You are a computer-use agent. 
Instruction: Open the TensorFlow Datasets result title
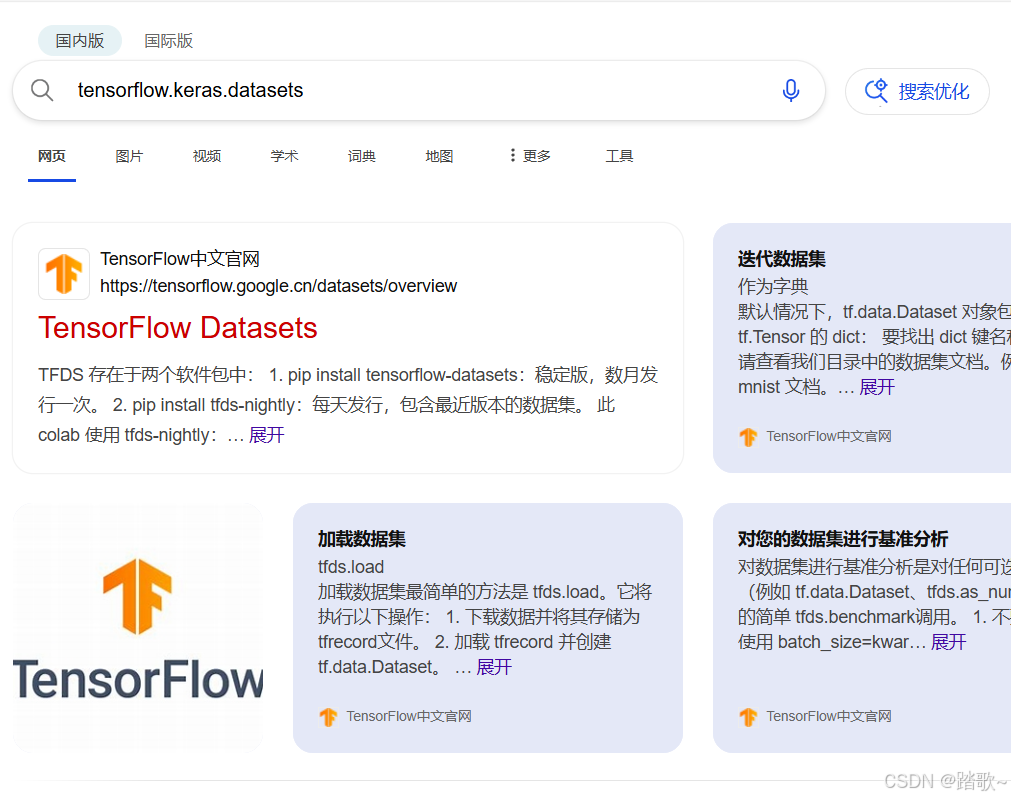pos(178,328)
